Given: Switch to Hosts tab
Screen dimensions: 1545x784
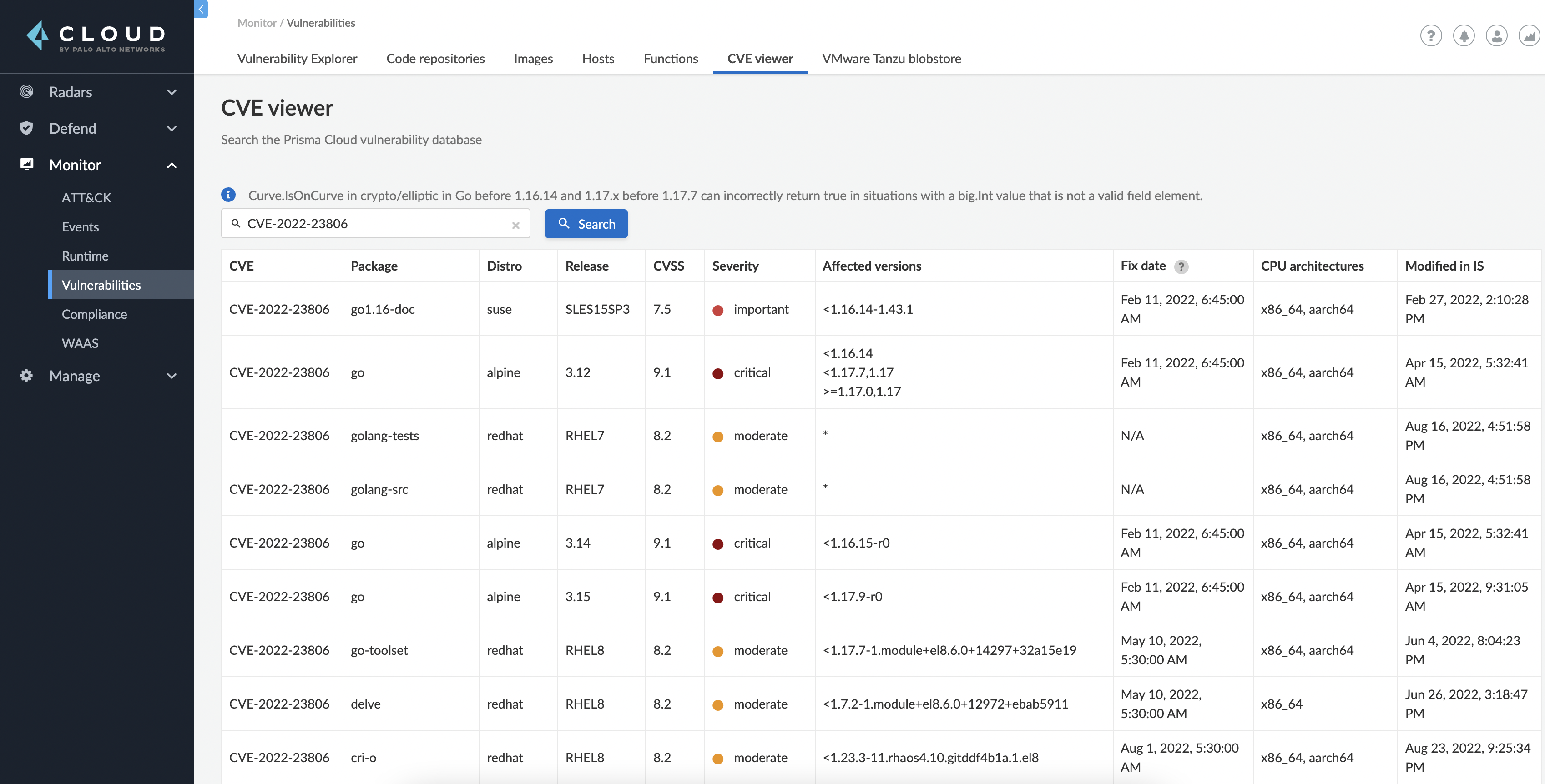Looking at the screenshot, I should point(598,59).
